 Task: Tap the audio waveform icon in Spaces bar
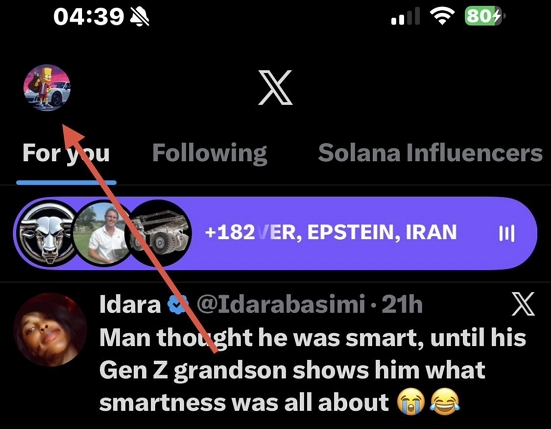(507, 234)
